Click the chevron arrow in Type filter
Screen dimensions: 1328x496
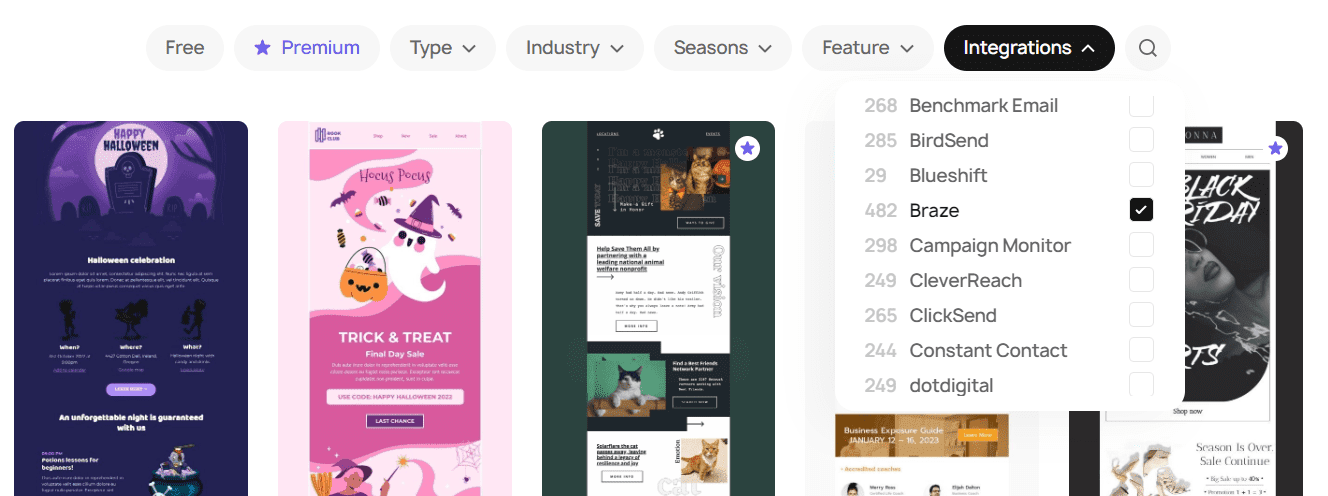tap(470, 48)
